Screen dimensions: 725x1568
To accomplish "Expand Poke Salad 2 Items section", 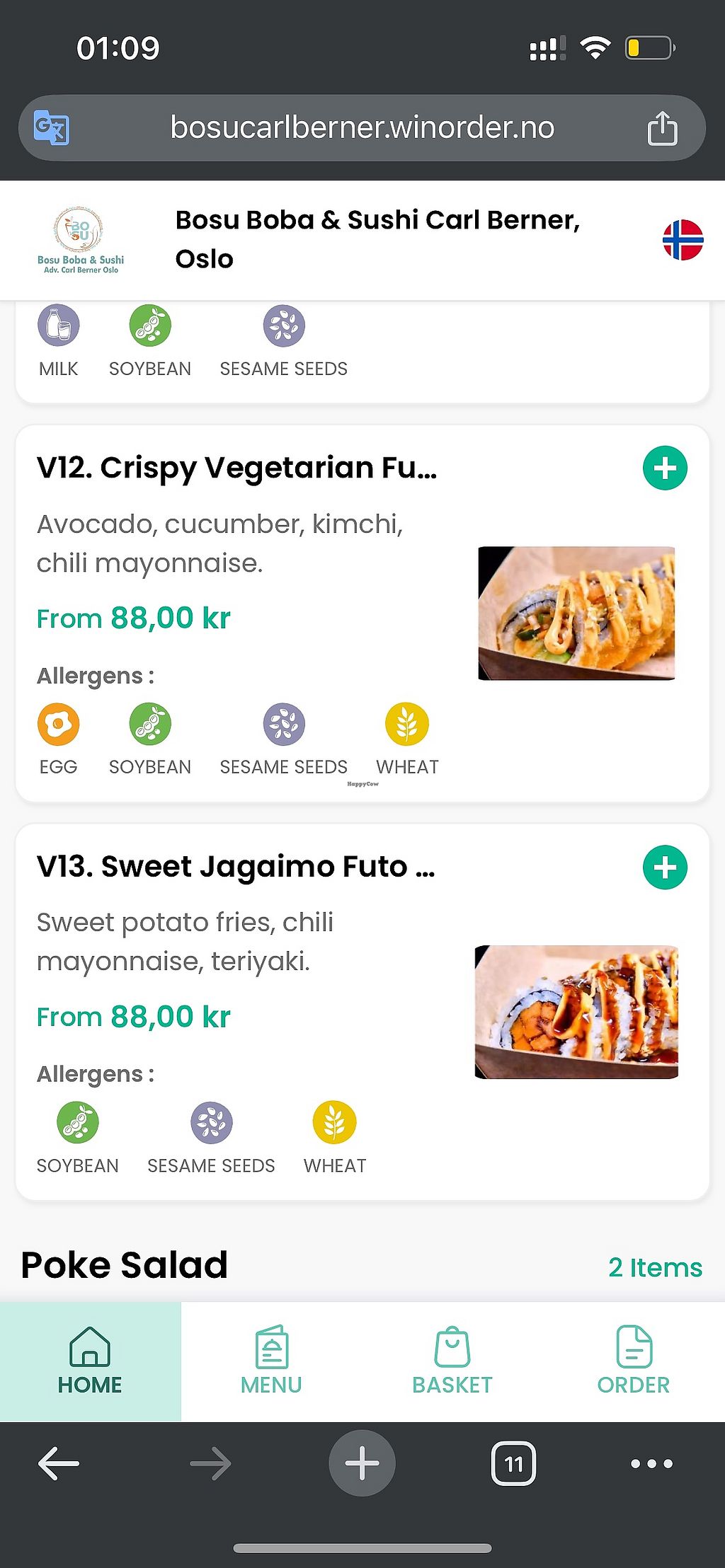I will 655,1267.
